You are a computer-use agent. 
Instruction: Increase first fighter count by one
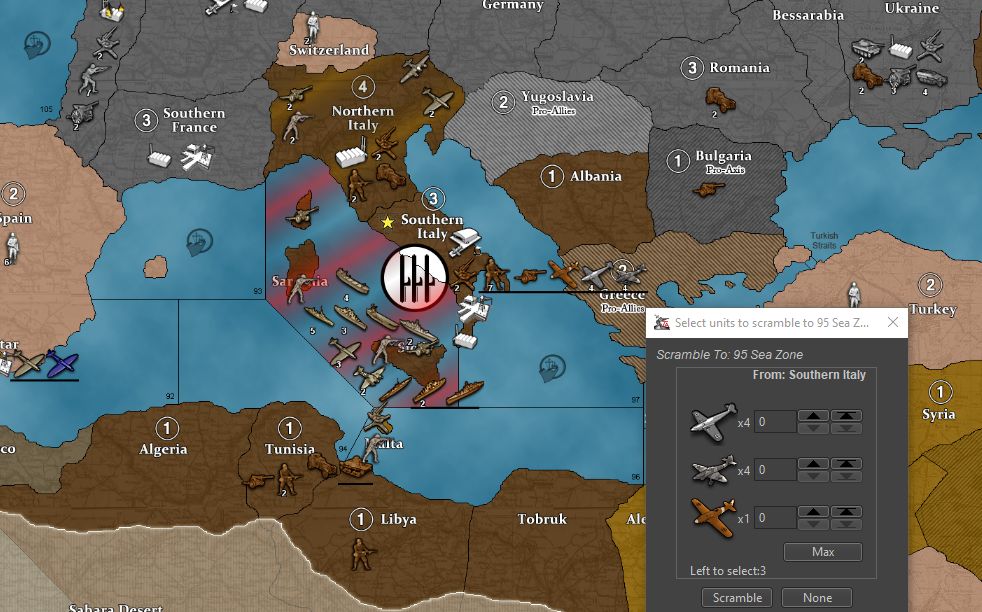point(816,416)
